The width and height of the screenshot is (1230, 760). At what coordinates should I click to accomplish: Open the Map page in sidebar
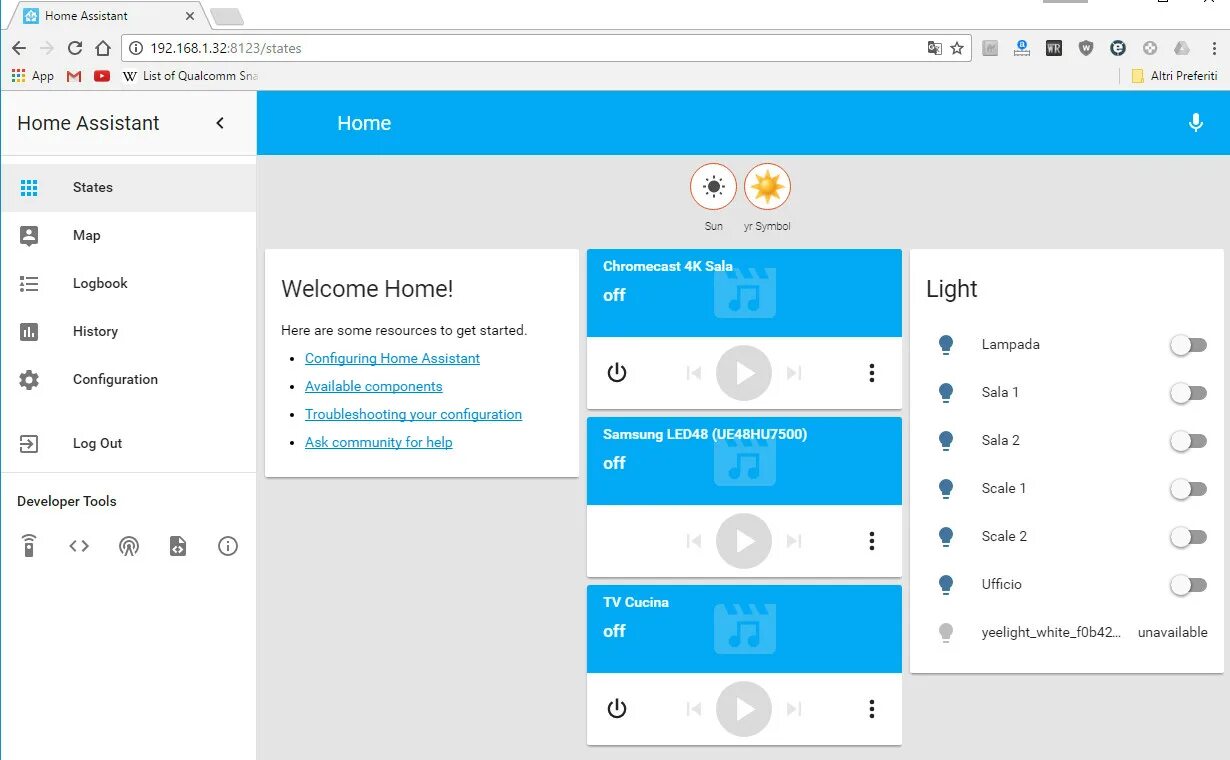(x=128, y=235)
